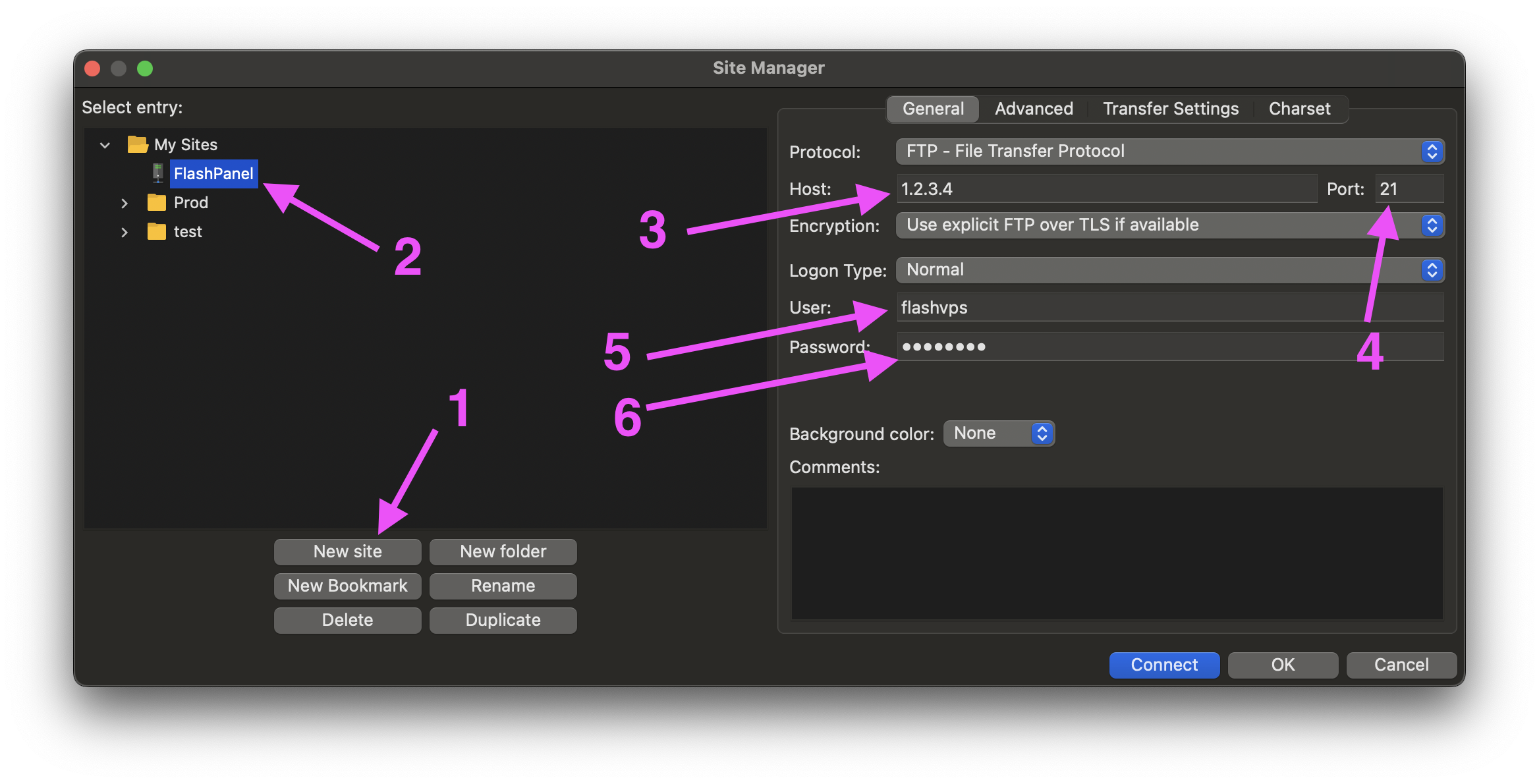The image size is (1539, 784).
Task: Expand the test folder chevron
Action: pyautogui.click(x=125, y=232)
